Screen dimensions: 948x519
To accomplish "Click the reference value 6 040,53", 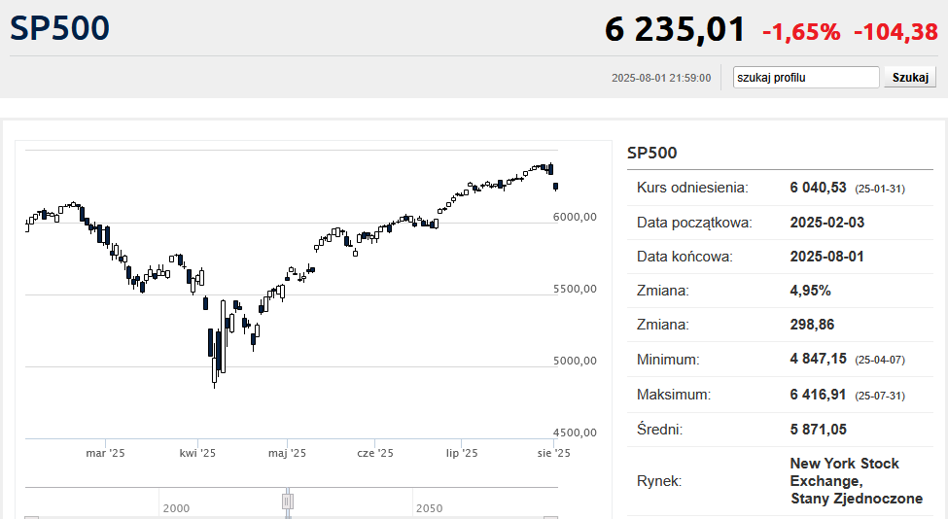I will (818, 188).
